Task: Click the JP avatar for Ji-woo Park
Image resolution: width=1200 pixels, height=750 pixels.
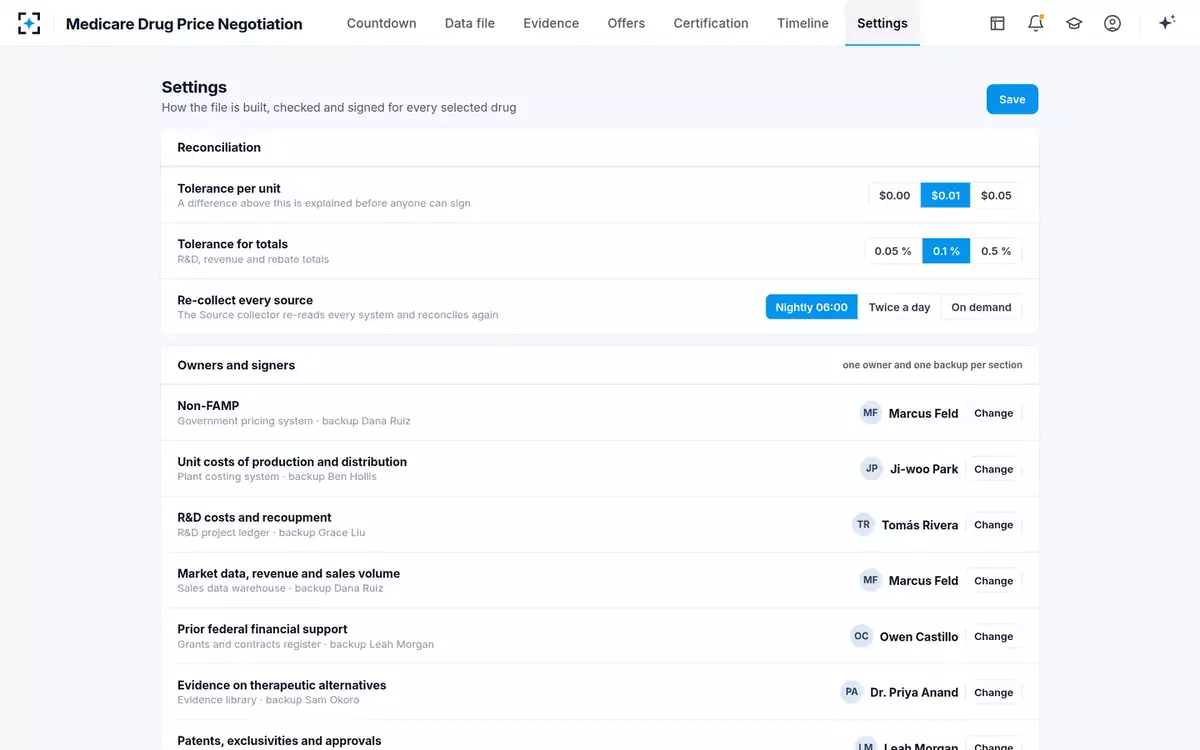Action: [872, 469]
